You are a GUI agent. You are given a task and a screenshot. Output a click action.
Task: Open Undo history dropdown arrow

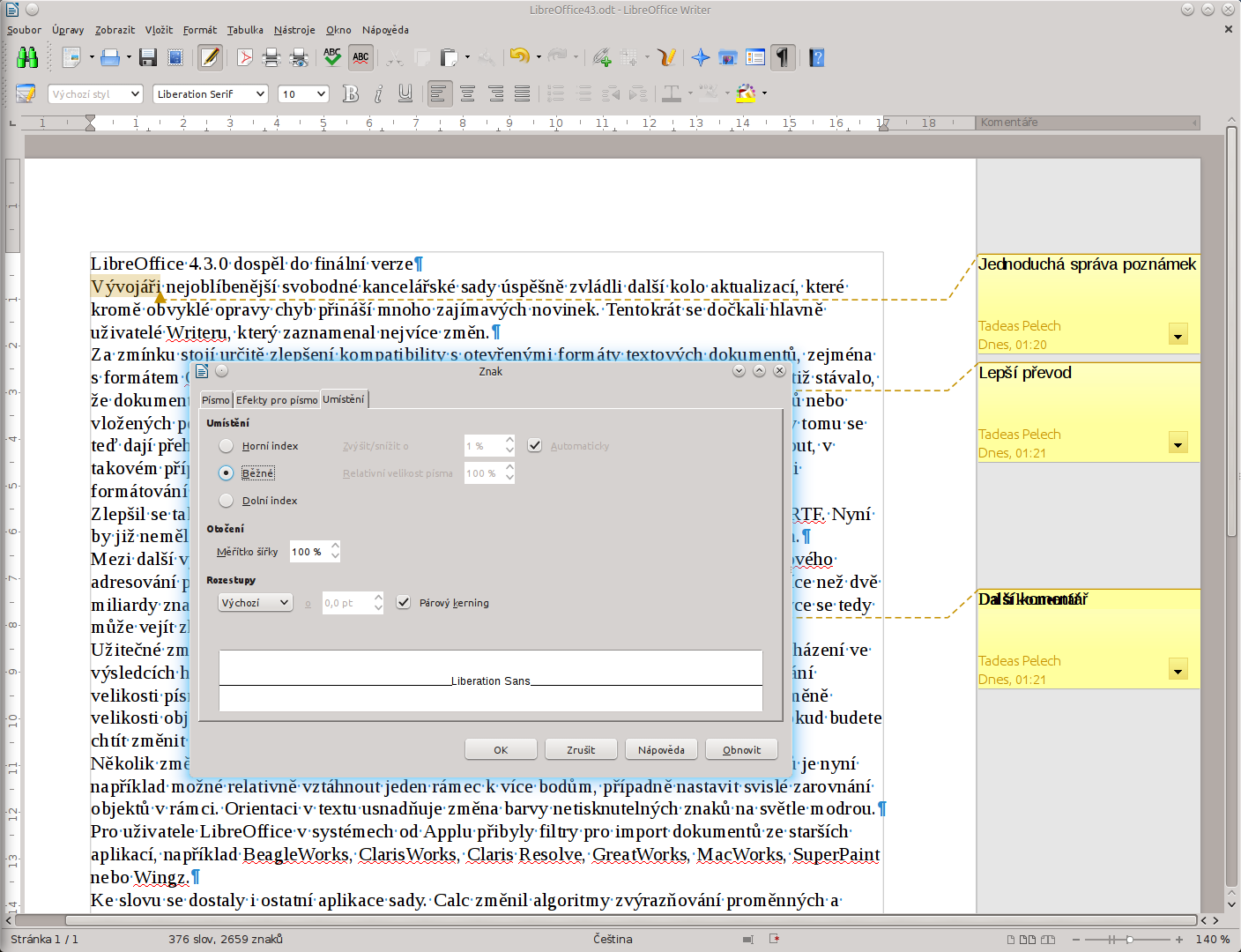point(539,58)
